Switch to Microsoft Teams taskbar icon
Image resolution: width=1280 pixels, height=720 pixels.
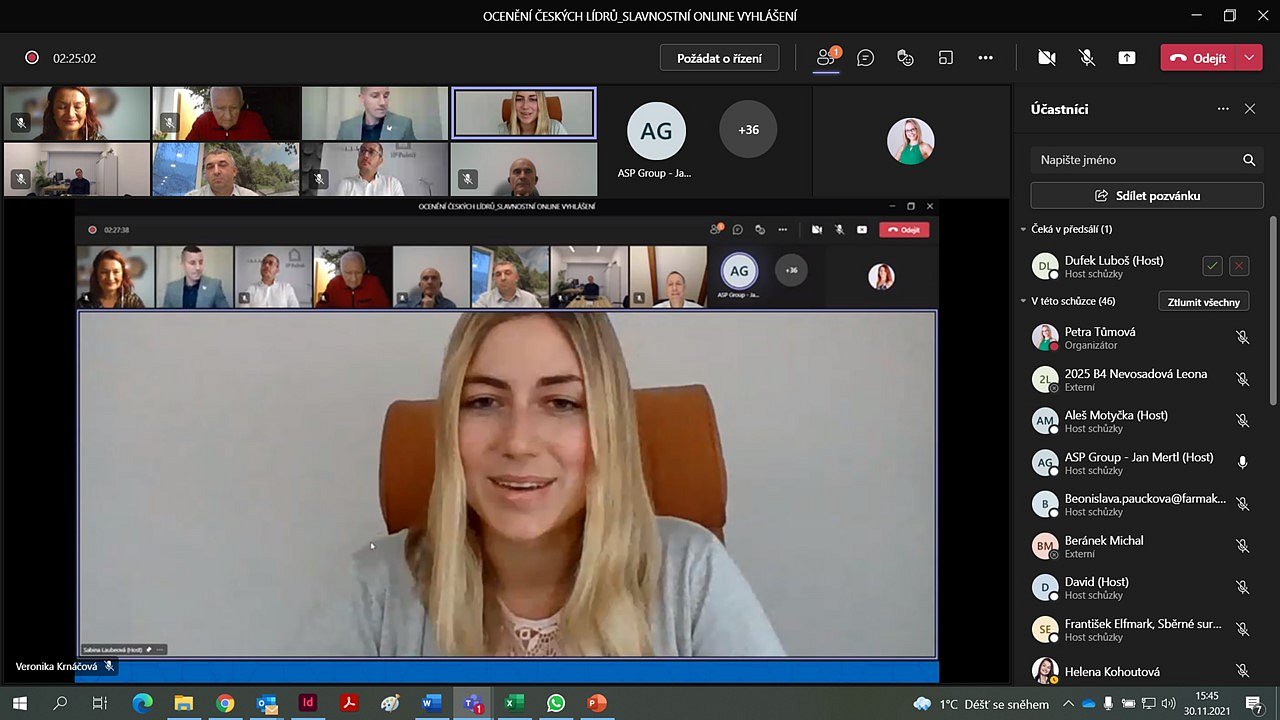[473, 703]
